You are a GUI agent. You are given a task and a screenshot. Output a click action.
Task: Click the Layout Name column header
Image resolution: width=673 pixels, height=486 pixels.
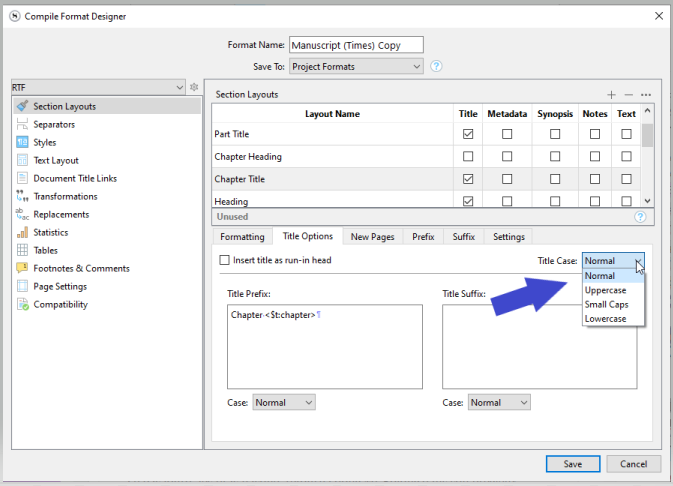(332, 114)
